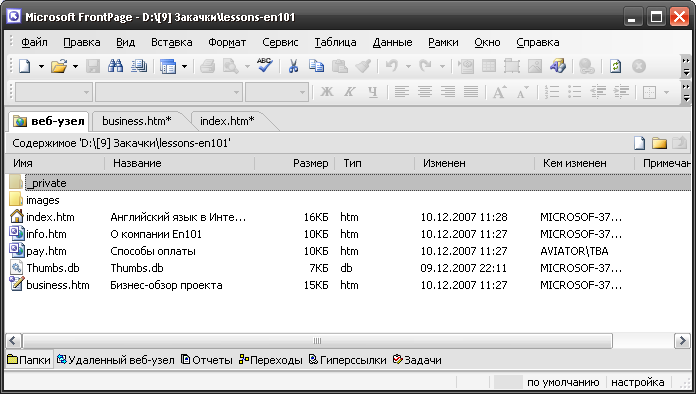The image size is (696, 394).
Task: Toggle justify alignment
Action: click(471, 92)
